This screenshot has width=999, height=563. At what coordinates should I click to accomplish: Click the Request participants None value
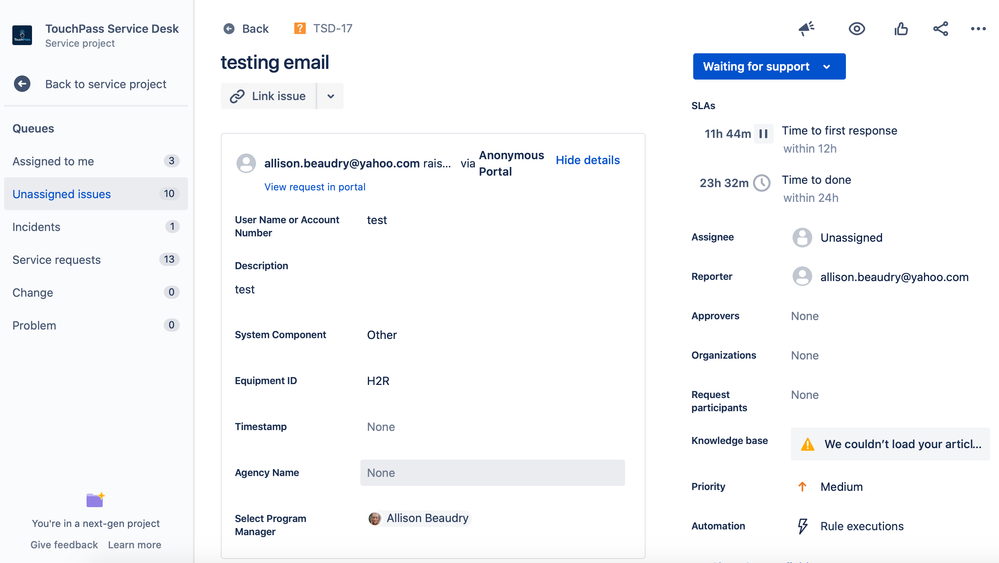805,395
